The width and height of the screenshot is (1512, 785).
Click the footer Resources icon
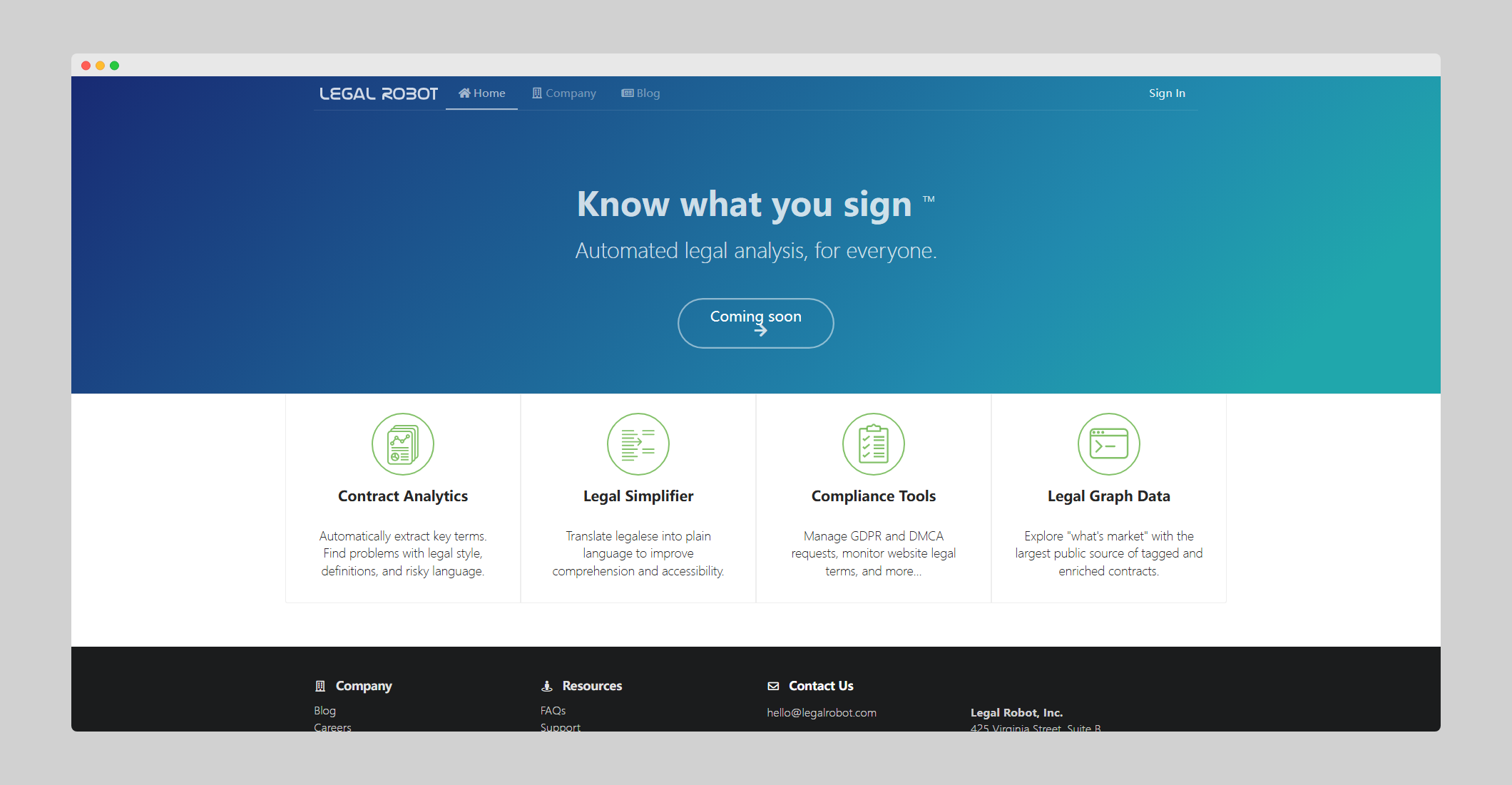point(547,686)
